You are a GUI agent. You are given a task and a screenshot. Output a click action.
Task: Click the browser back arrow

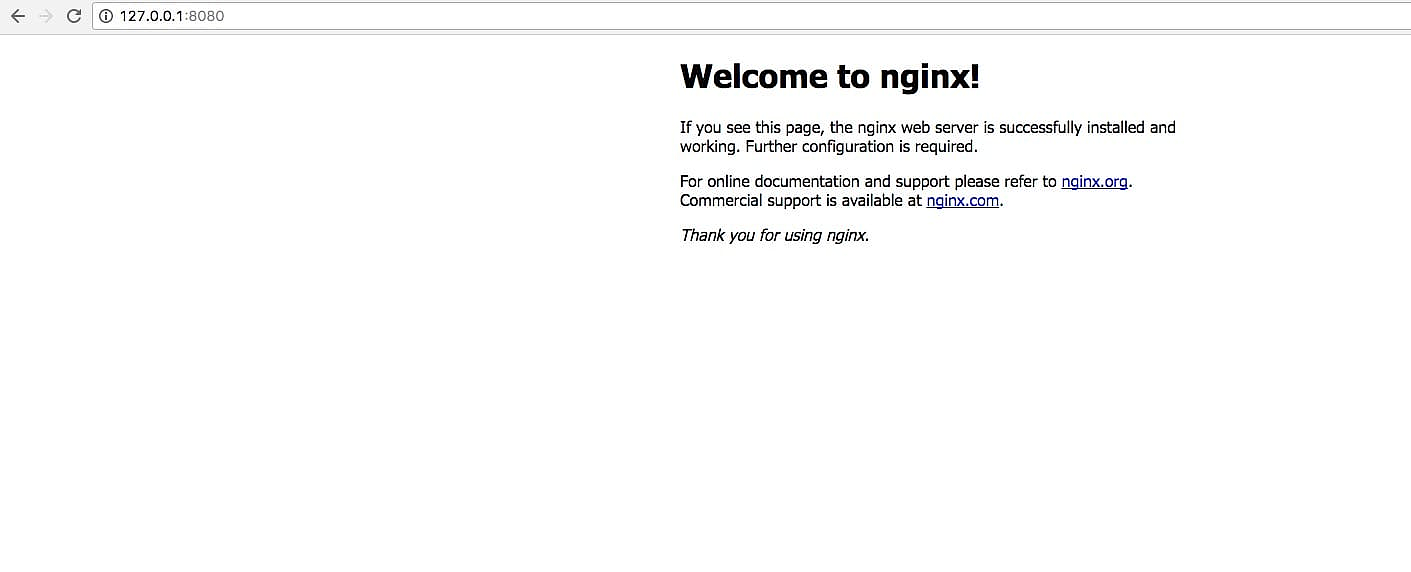[17, 16]
